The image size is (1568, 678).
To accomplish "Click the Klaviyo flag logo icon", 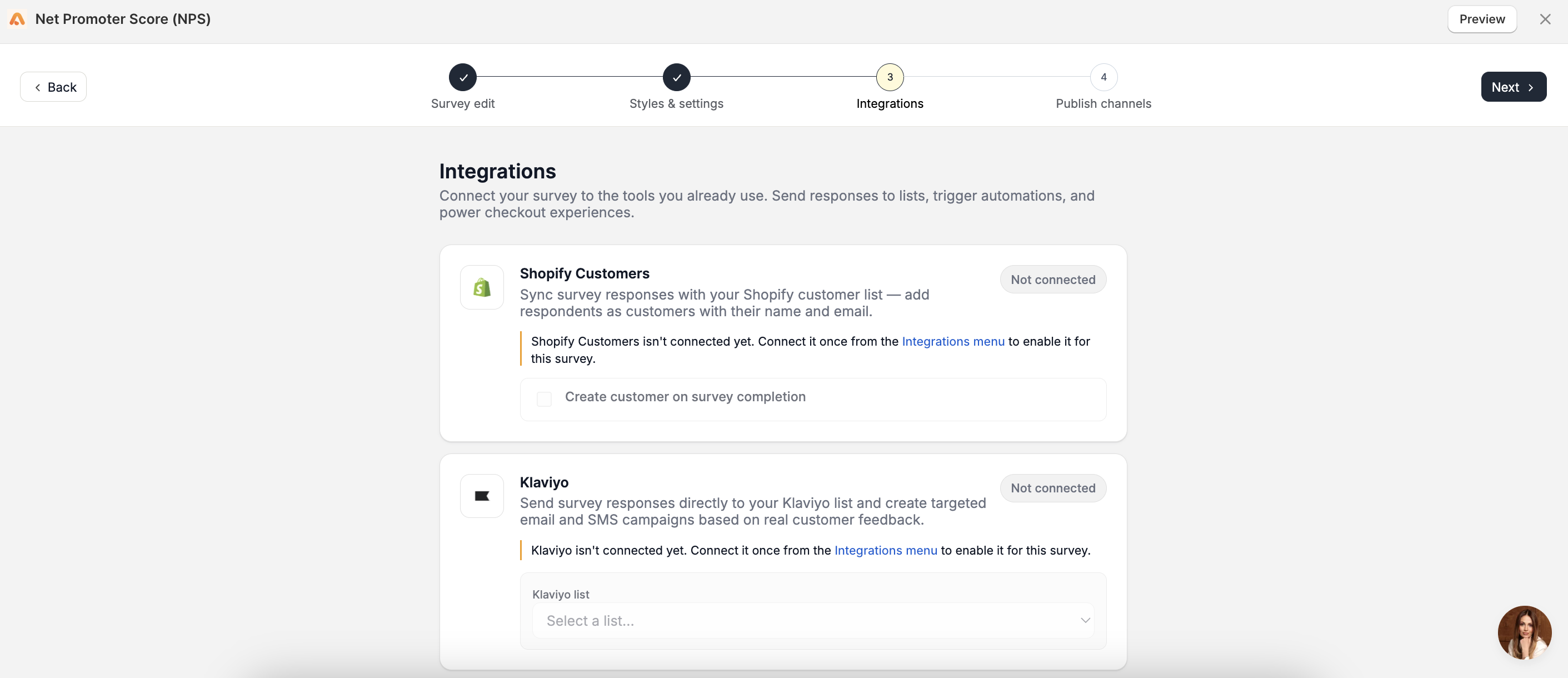I will tap(482, 496).
